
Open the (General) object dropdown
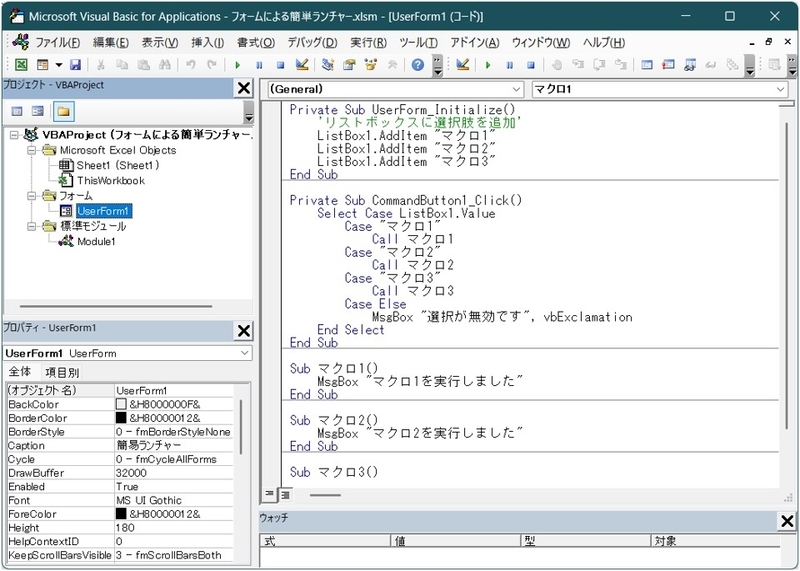516,89
